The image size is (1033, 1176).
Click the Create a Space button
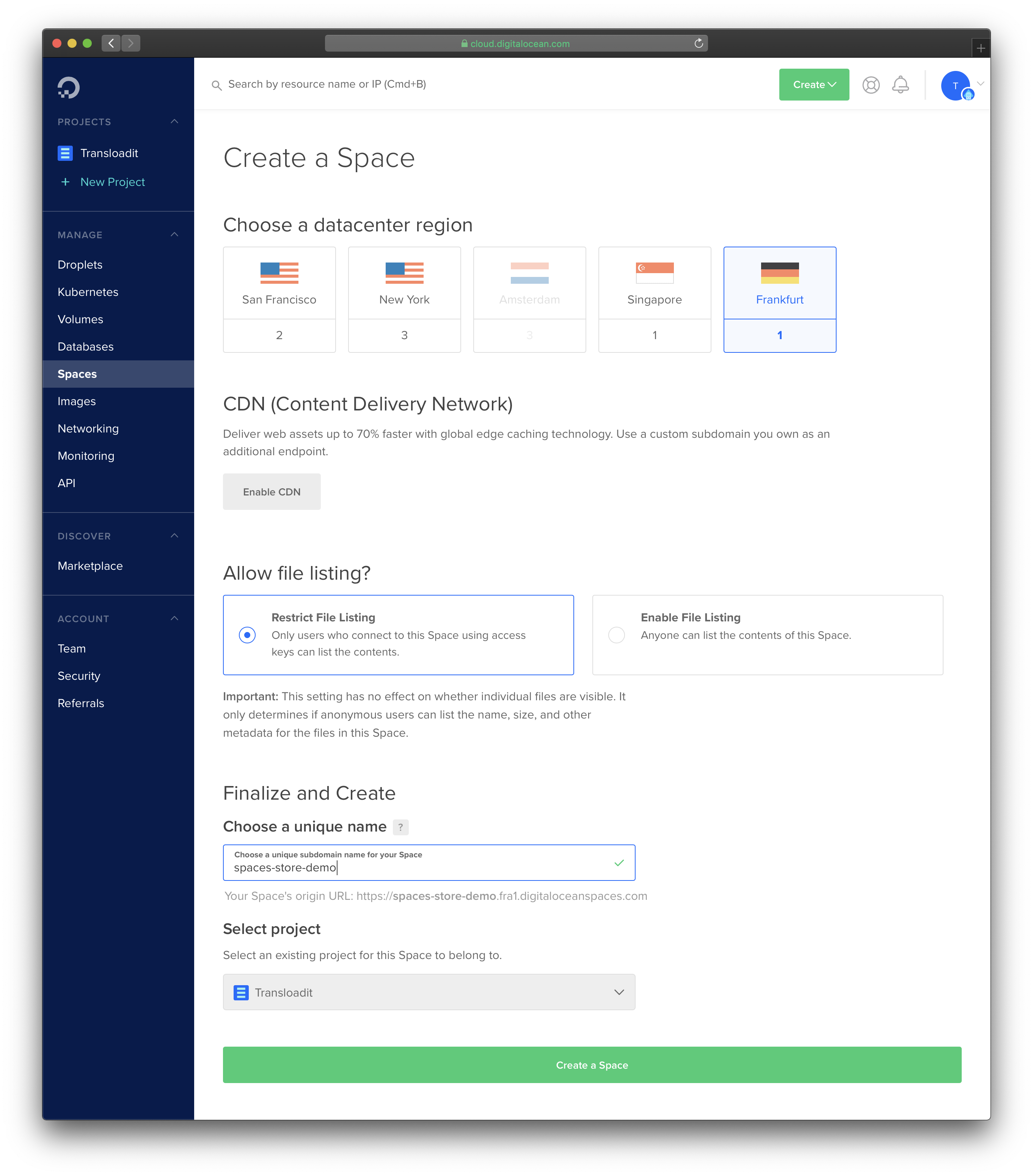click(x=592, y=1065)
